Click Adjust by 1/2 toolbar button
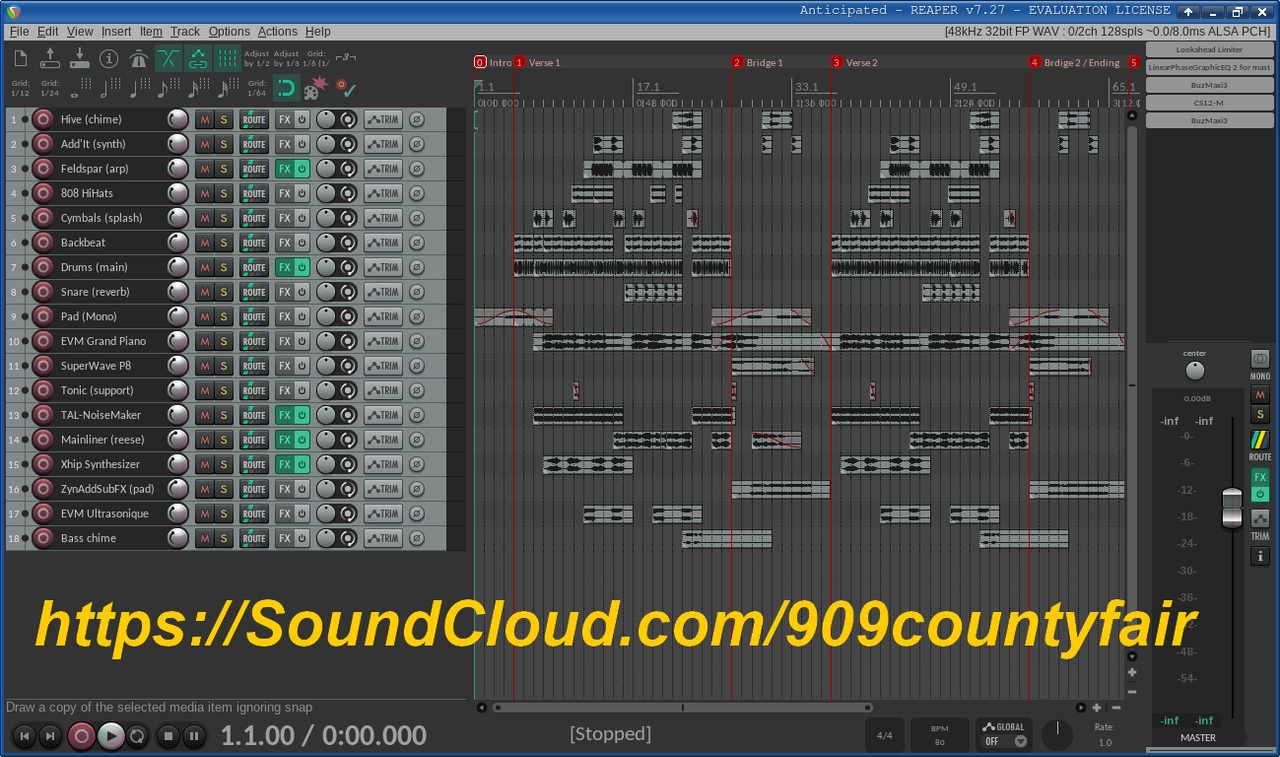Viewport: 1280px width, 757px height. tap(257, 58)
